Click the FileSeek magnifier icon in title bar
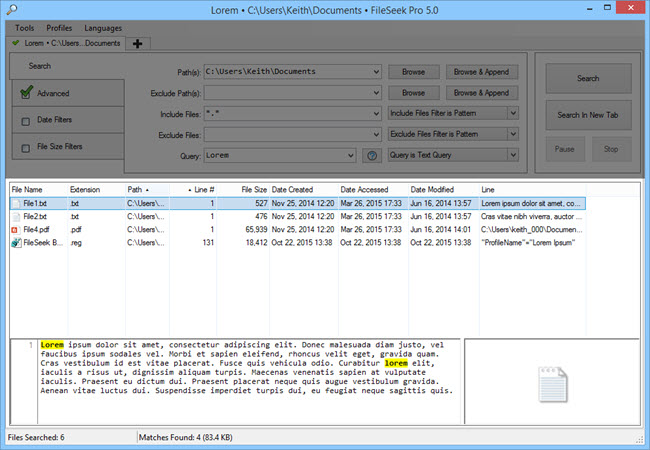 12,9
